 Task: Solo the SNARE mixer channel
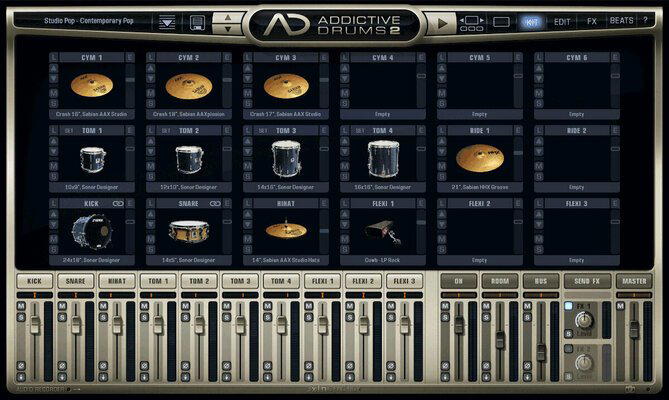(x=62, y=316)
